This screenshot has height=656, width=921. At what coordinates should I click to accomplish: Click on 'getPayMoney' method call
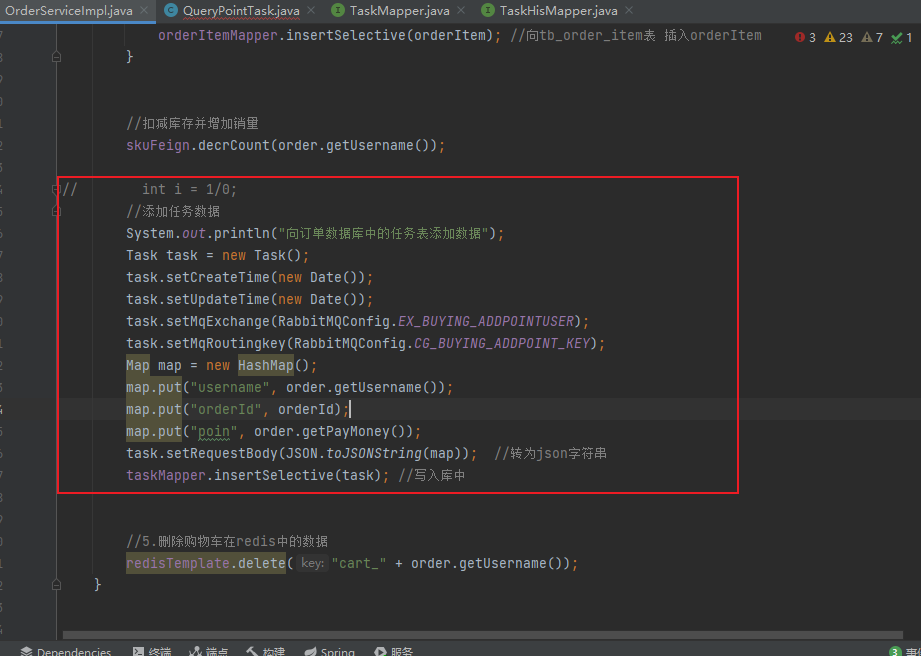(345, 432)
